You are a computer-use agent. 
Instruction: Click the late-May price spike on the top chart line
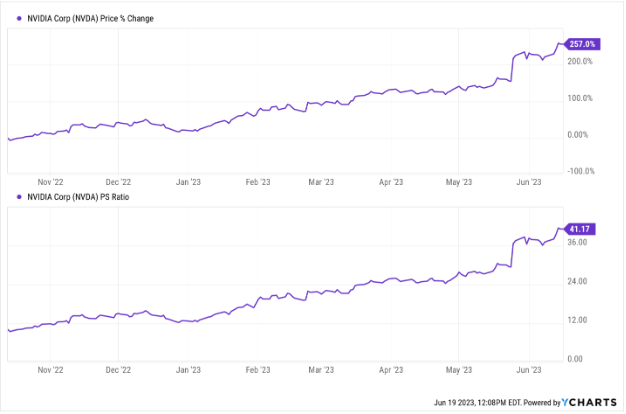512,62
